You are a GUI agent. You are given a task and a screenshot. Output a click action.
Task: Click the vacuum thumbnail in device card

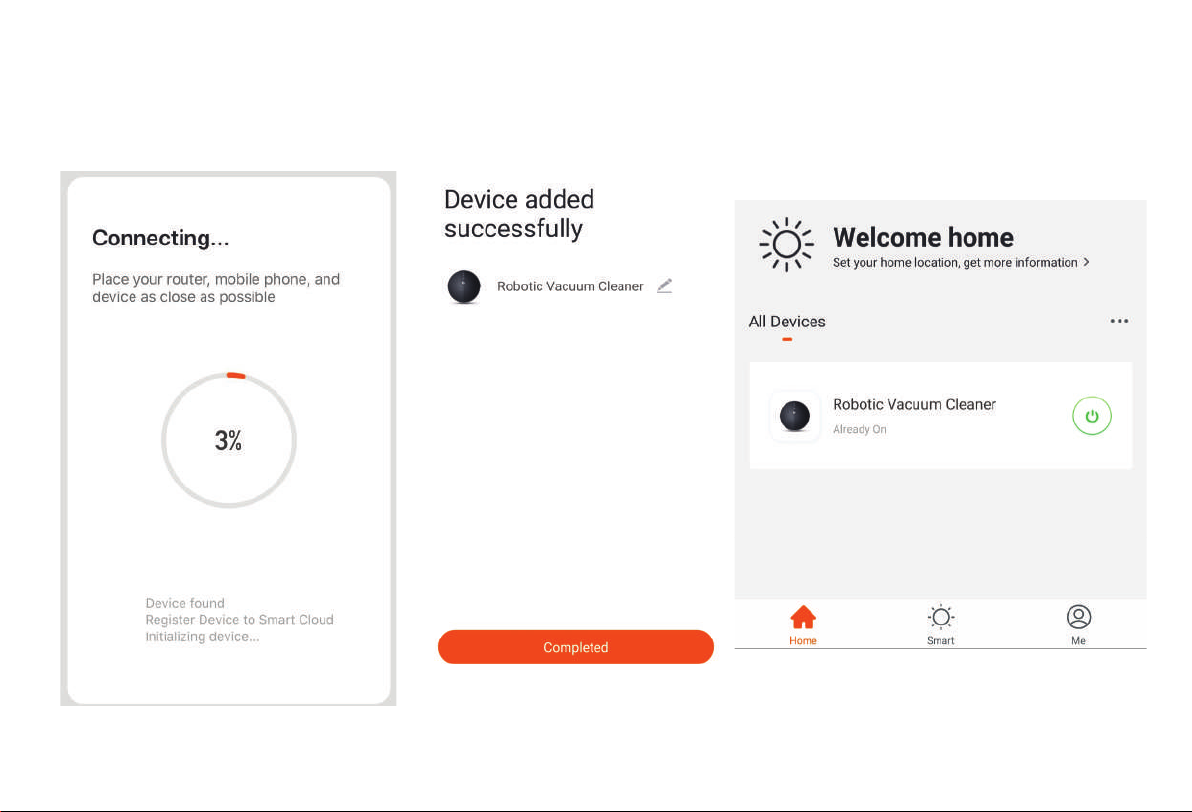pos(794,416)
